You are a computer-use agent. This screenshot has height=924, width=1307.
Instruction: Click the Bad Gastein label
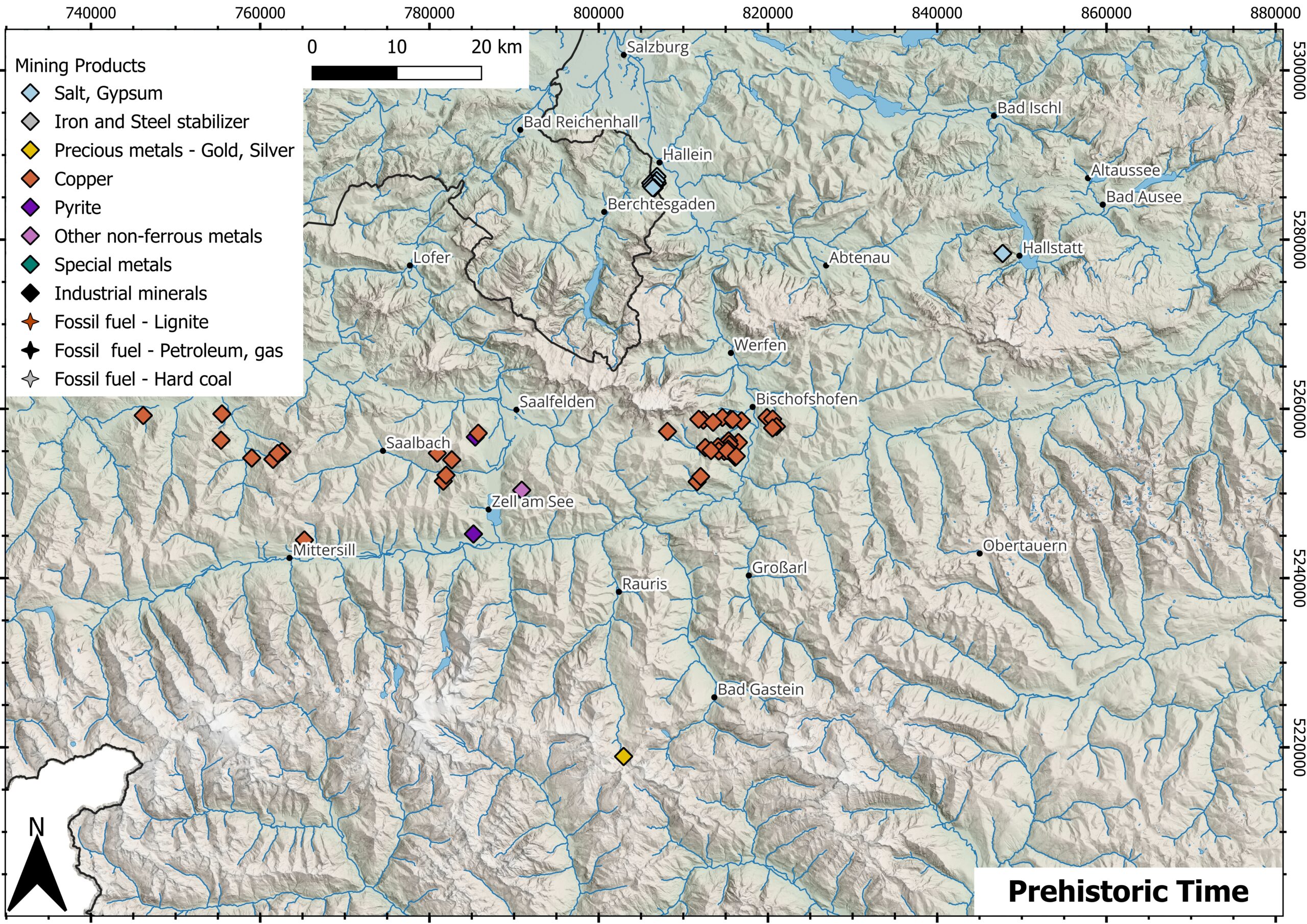click(x=761, y=690)
